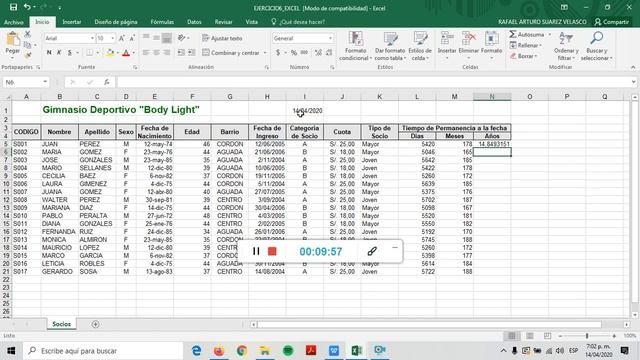Click the percent style icon
This screenshot has height=360, width=640.
[294, 53]
